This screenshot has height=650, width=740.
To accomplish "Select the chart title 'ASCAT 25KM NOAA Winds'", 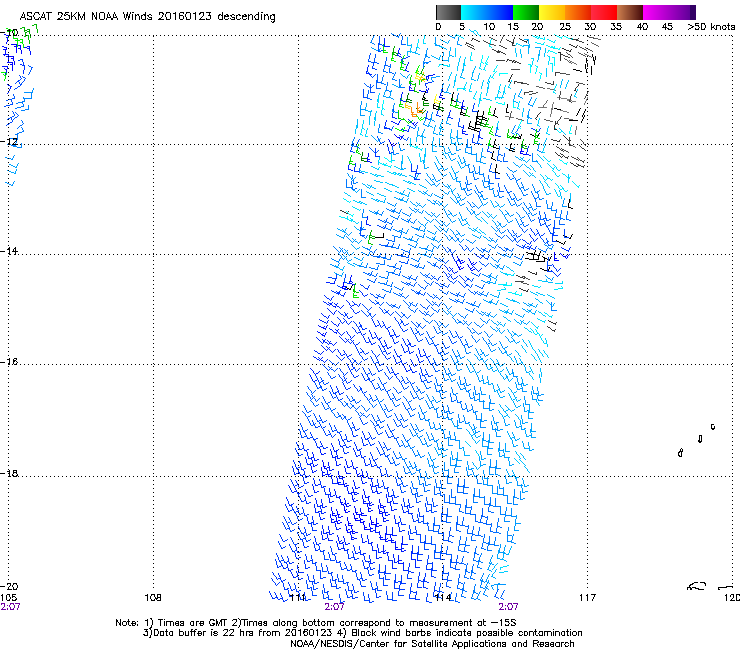I will click(x=86, y=16).
